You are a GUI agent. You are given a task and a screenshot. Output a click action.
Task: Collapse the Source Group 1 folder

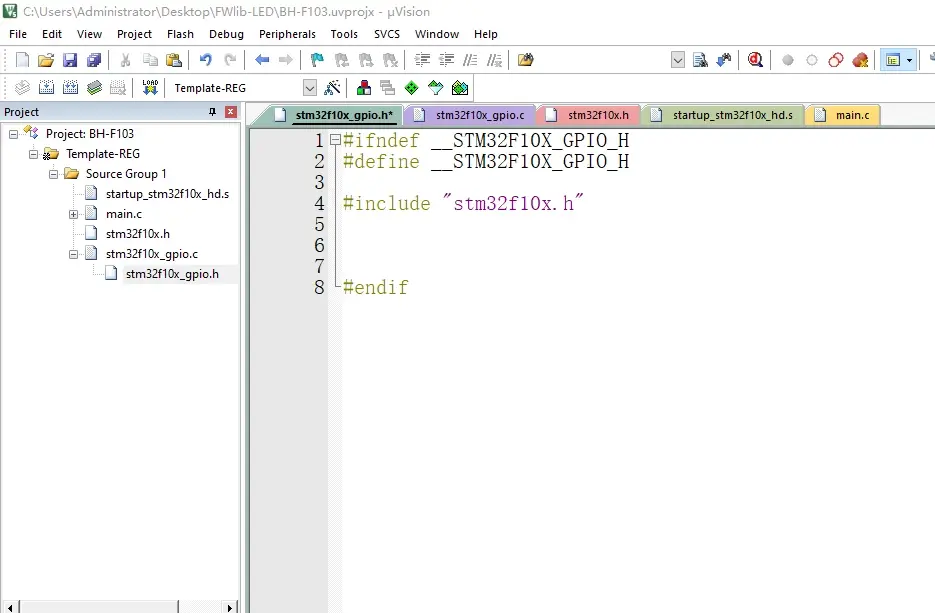(54, 174)
